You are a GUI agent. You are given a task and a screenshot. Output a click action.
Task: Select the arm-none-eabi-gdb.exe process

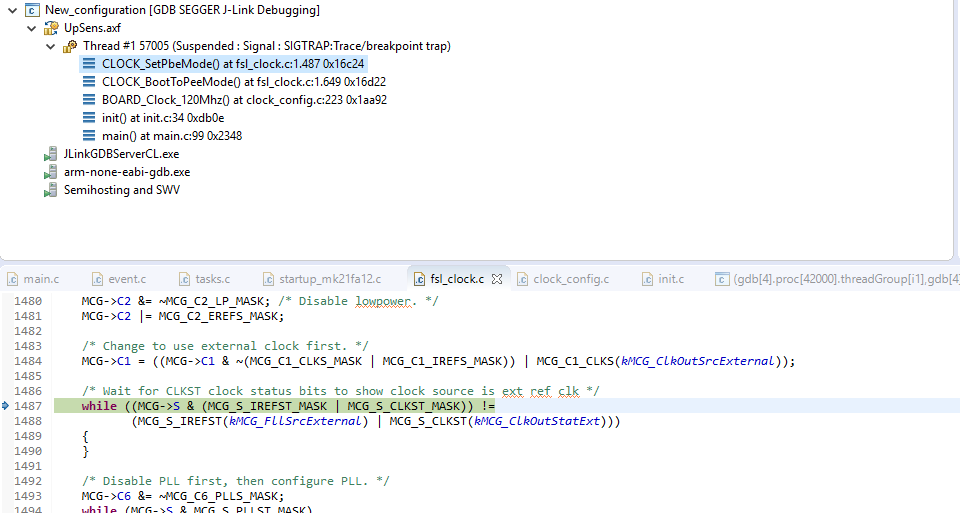(127, 172)
